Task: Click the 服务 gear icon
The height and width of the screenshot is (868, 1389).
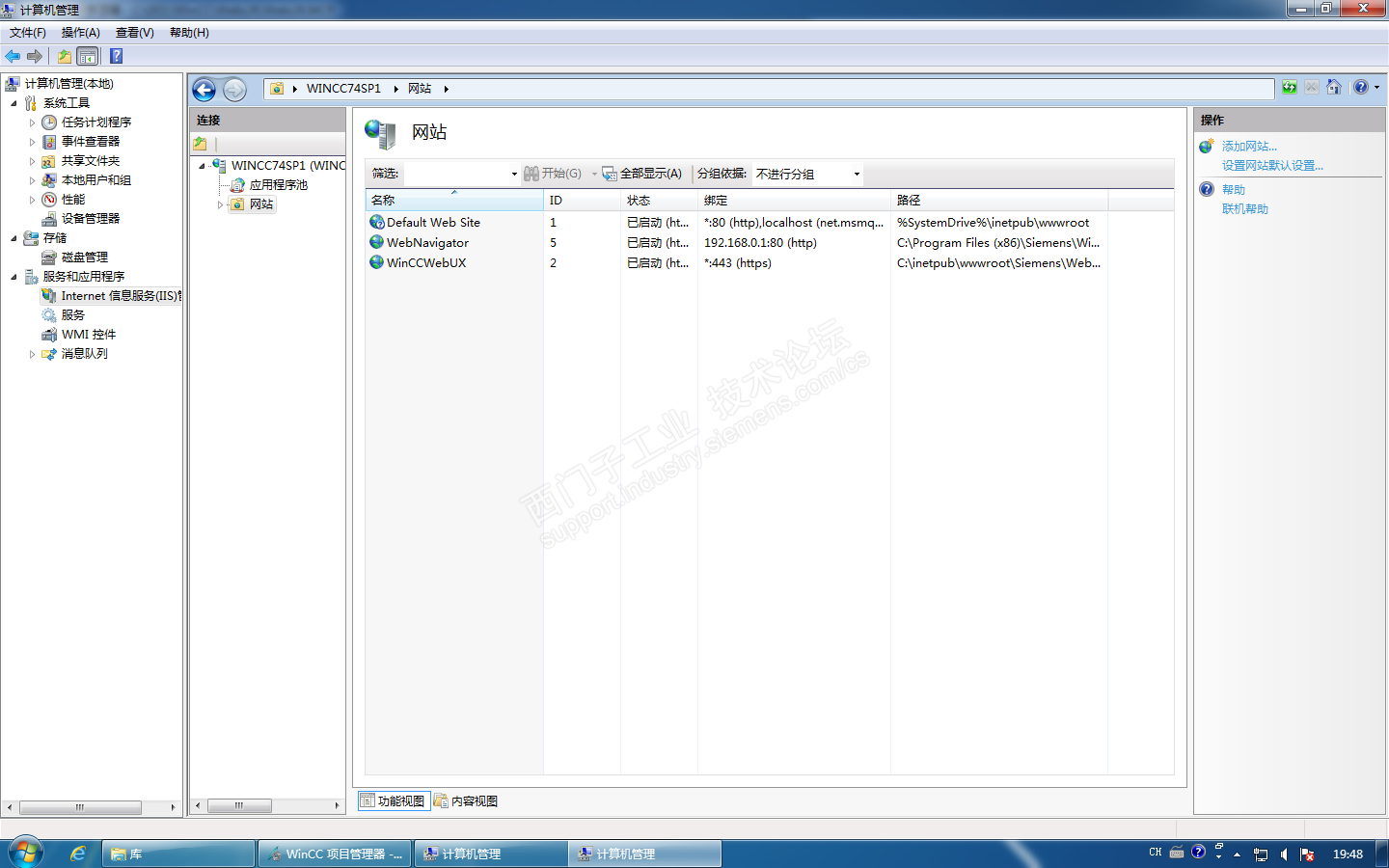Action: [x=49, y=315]
